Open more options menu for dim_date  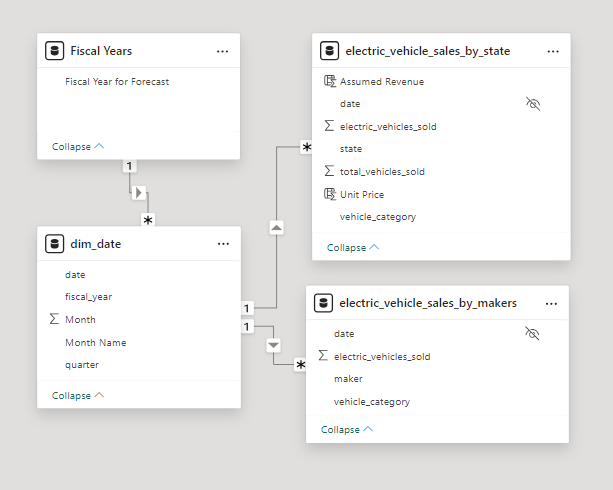[x=222, y=243]
